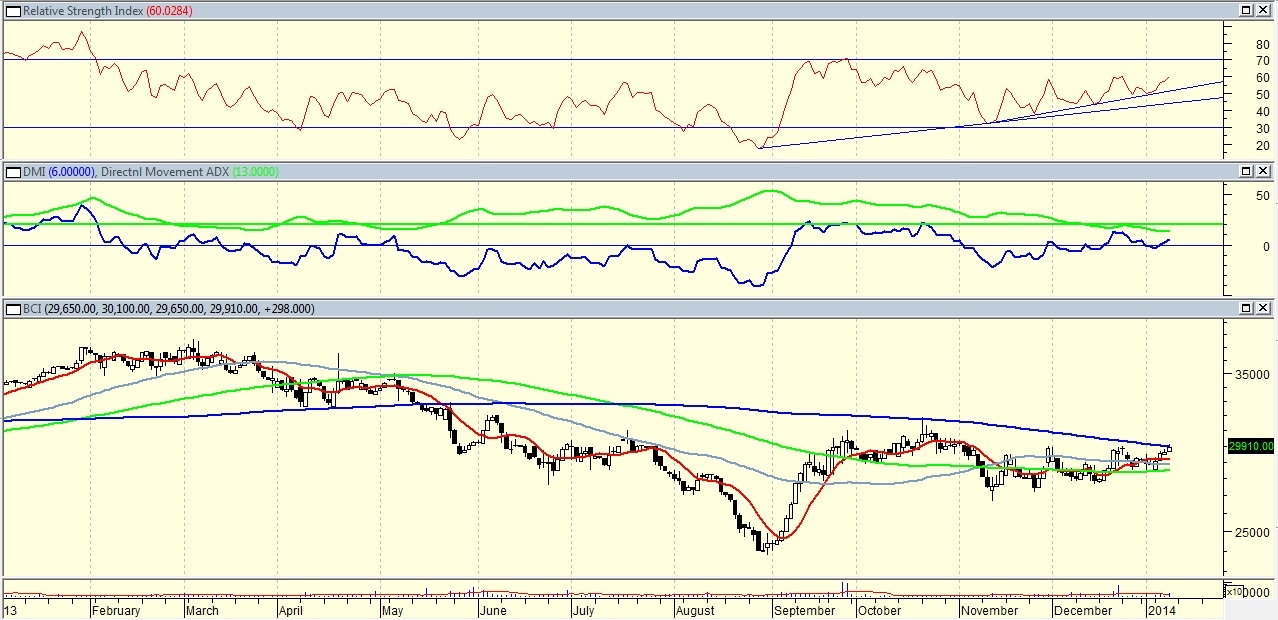Click the green ADX value 13.0000
The width and height of the screenshot is (1278, 620).
[255, 172]
